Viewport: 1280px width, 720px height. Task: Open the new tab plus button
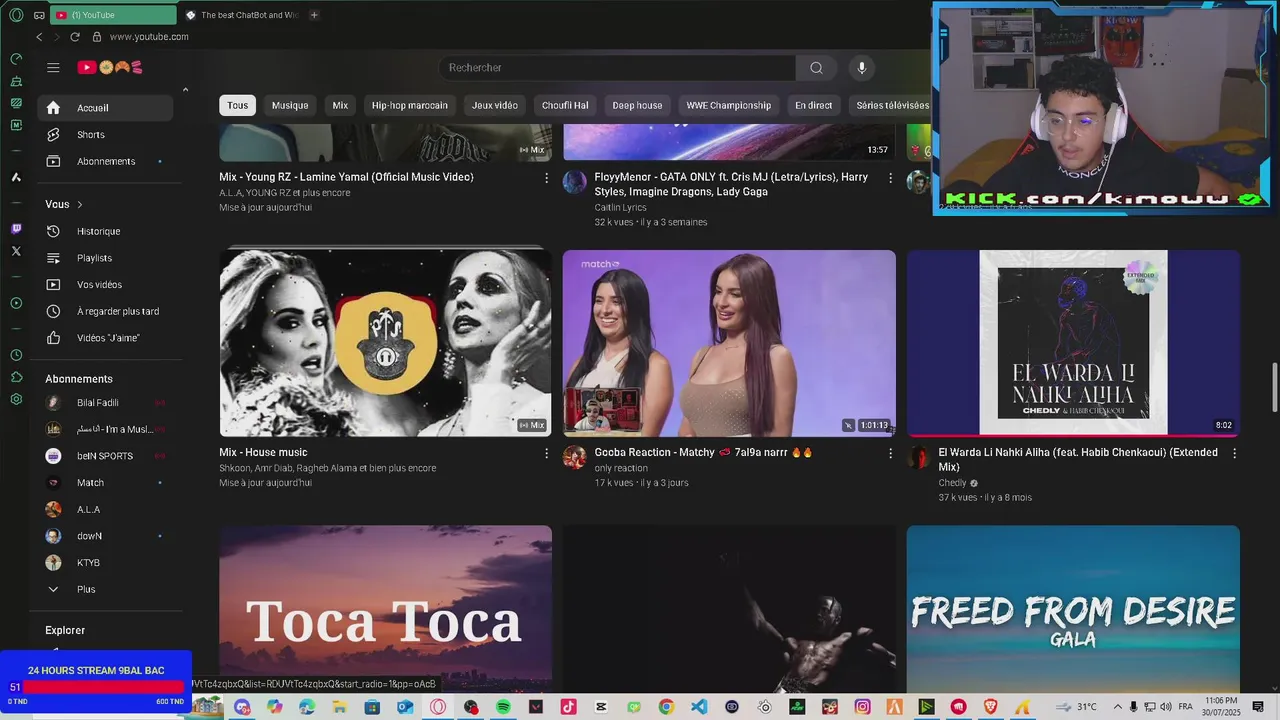click(314, 15)
